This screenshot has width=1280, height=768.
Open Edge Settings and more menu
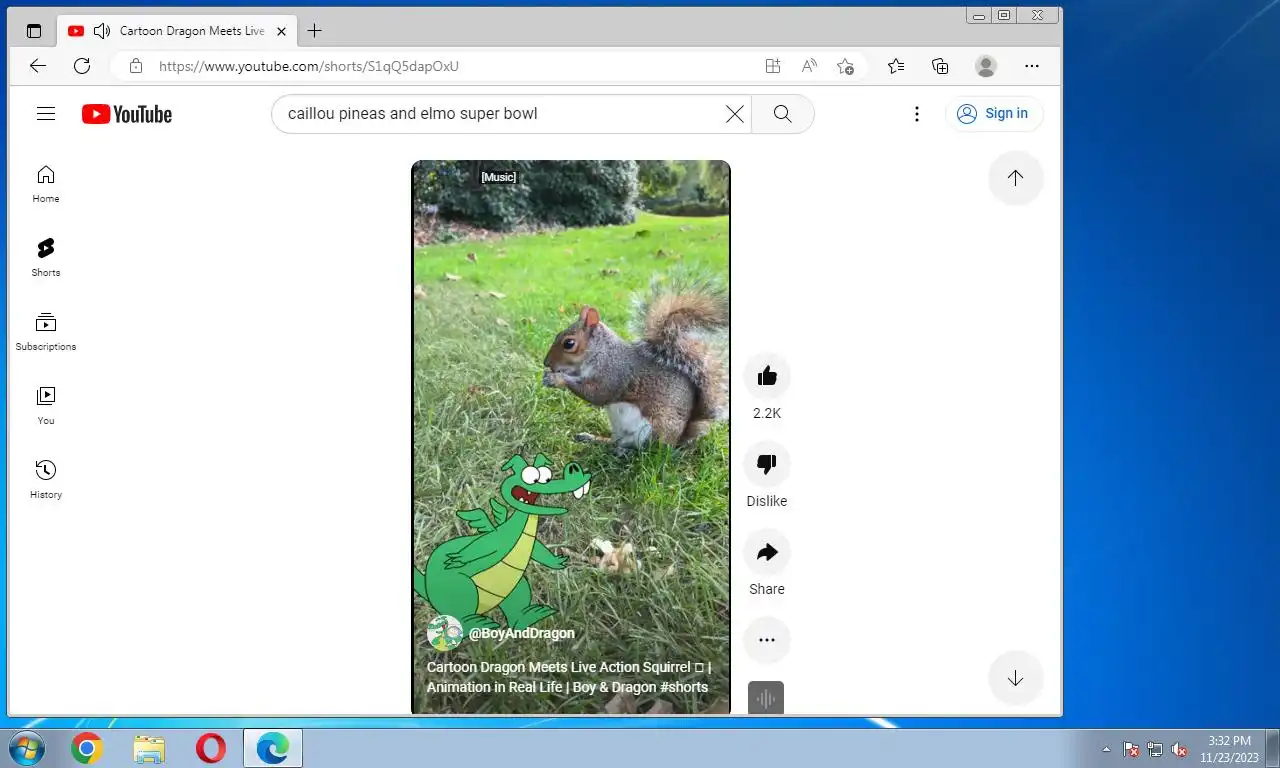tap(1032, 66)
